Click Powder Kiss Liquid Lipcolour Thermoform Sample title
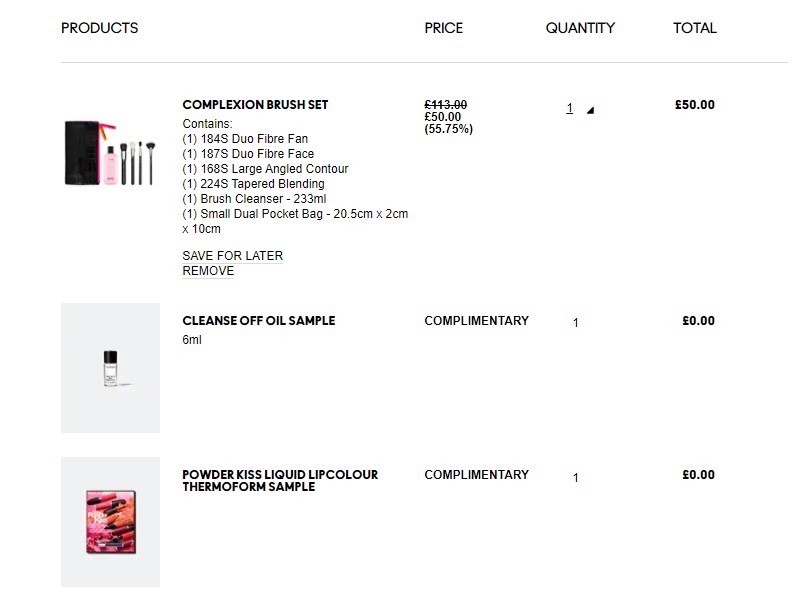The image size is (797, 606). click(x=280, y=480)
